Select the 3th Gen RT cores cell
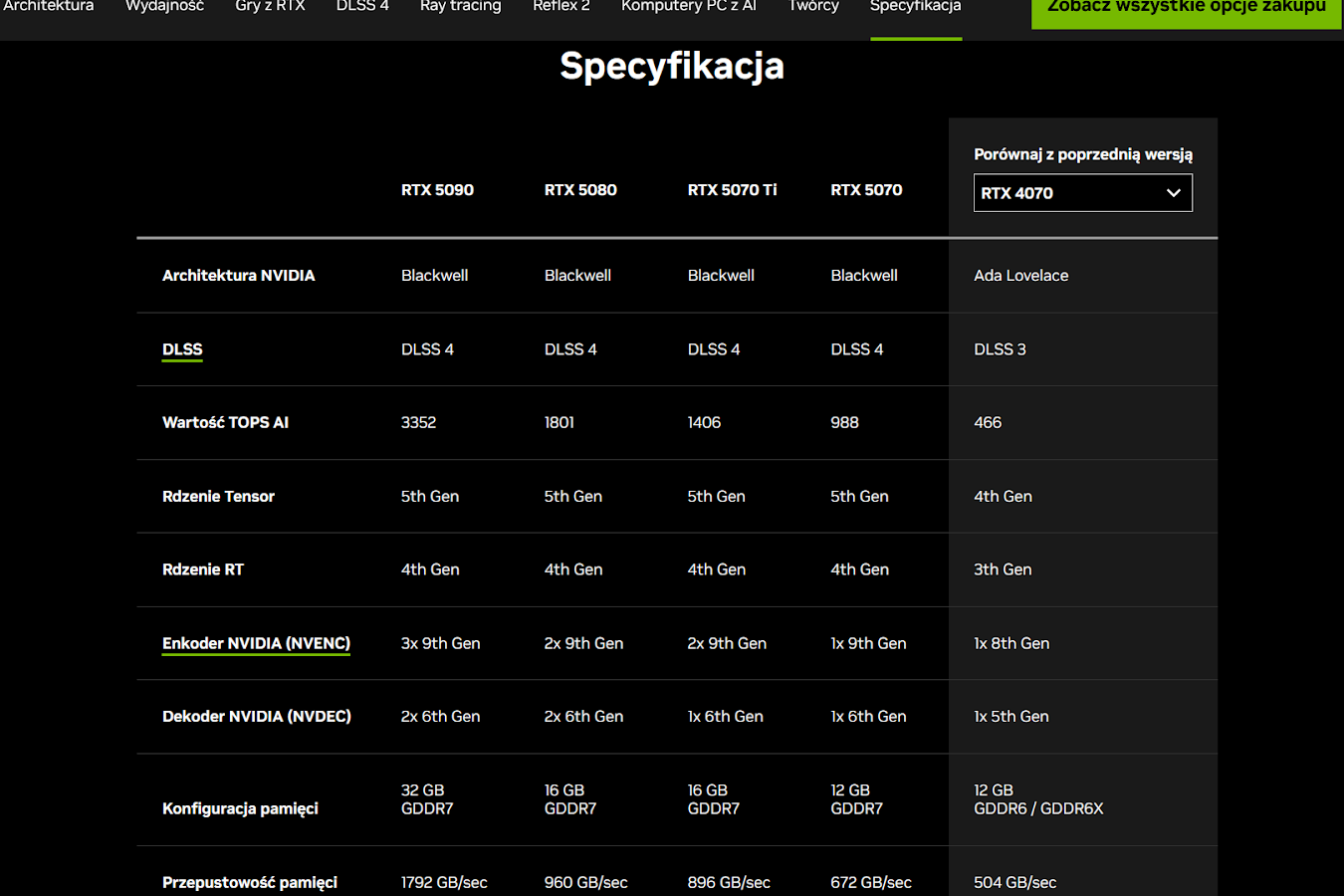Screen dimensions: 1344x896 coord(1003,569)
